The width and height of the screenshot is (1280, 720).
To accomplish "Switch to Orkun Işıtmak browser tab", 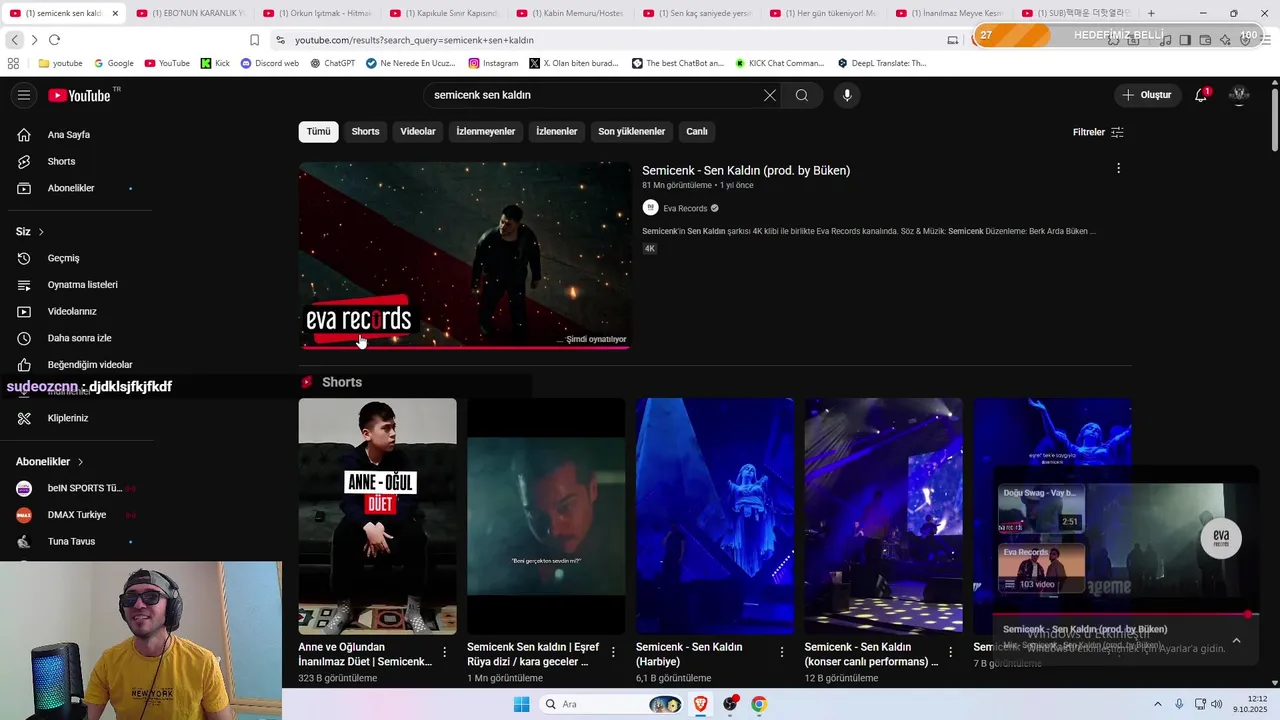I will click(316, 13).
